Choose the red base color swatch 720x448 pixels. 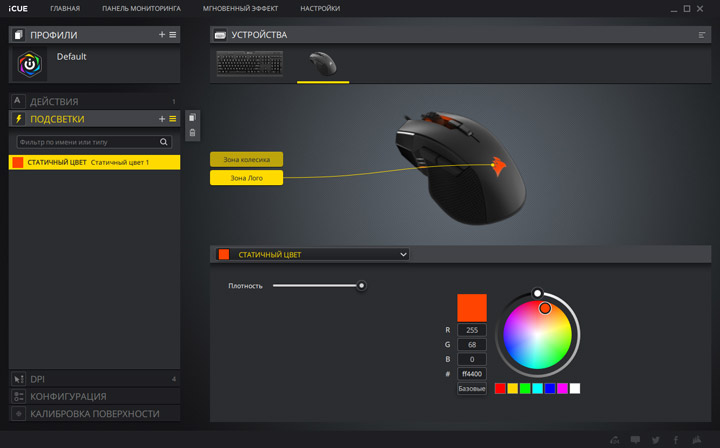click(x=500, y=388)
